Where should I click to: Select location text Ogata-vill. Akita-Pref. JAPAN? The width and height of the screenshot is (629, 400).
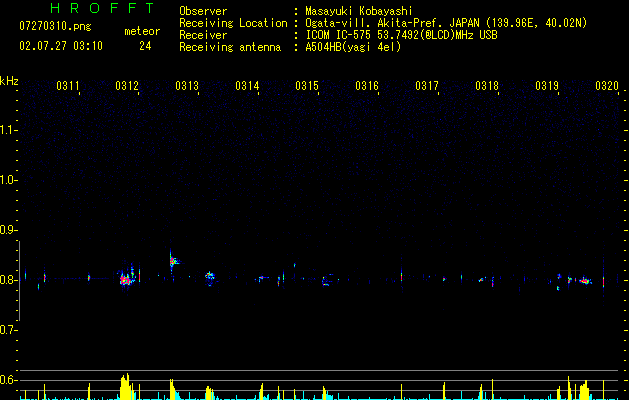click(x=392, y=23)
